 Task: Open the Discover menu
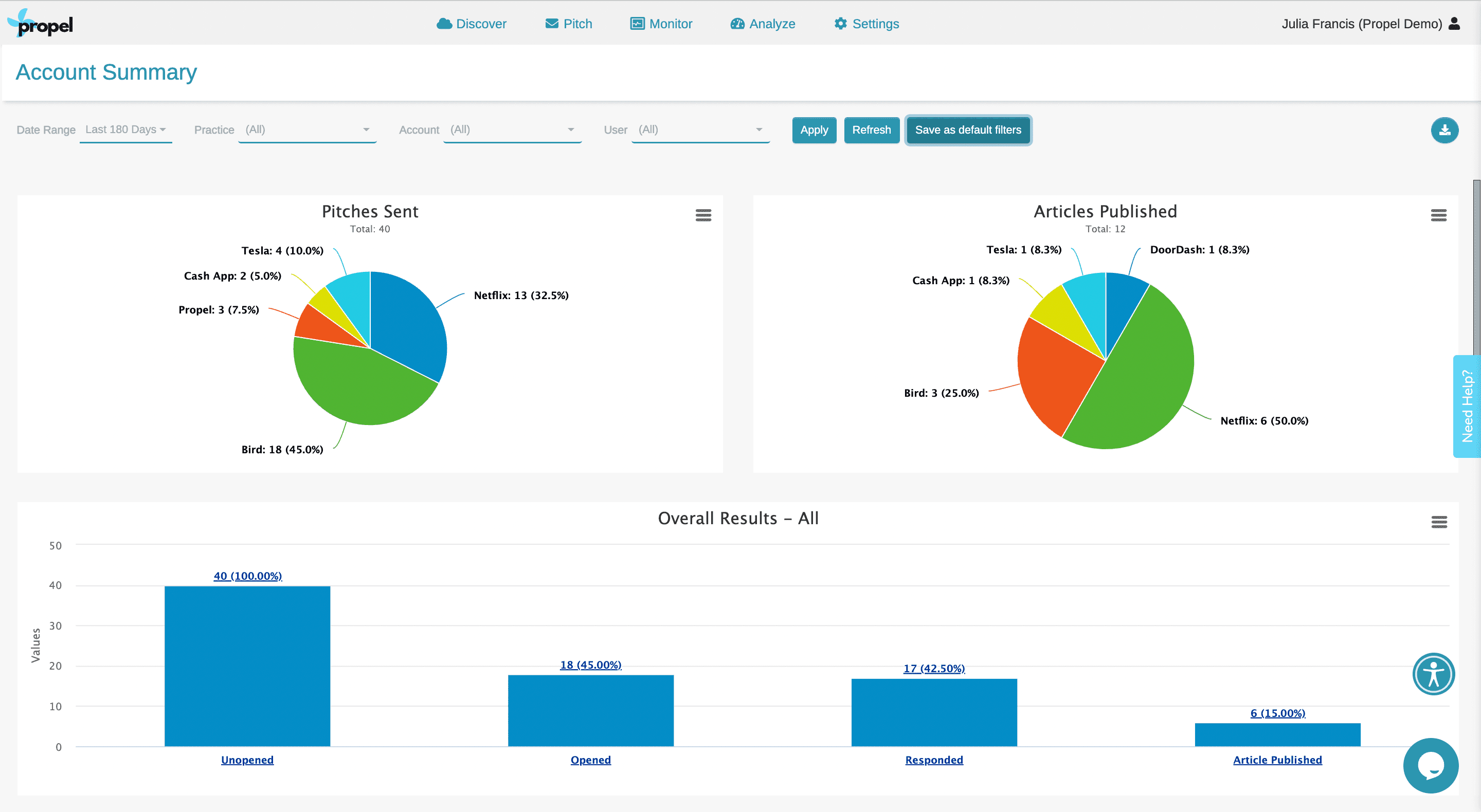(x=472, y=24)
